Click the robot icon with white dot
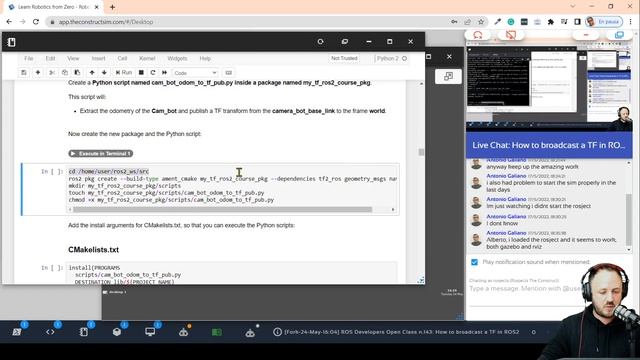Viewport: 640px width, 360px height. [250, 333]
